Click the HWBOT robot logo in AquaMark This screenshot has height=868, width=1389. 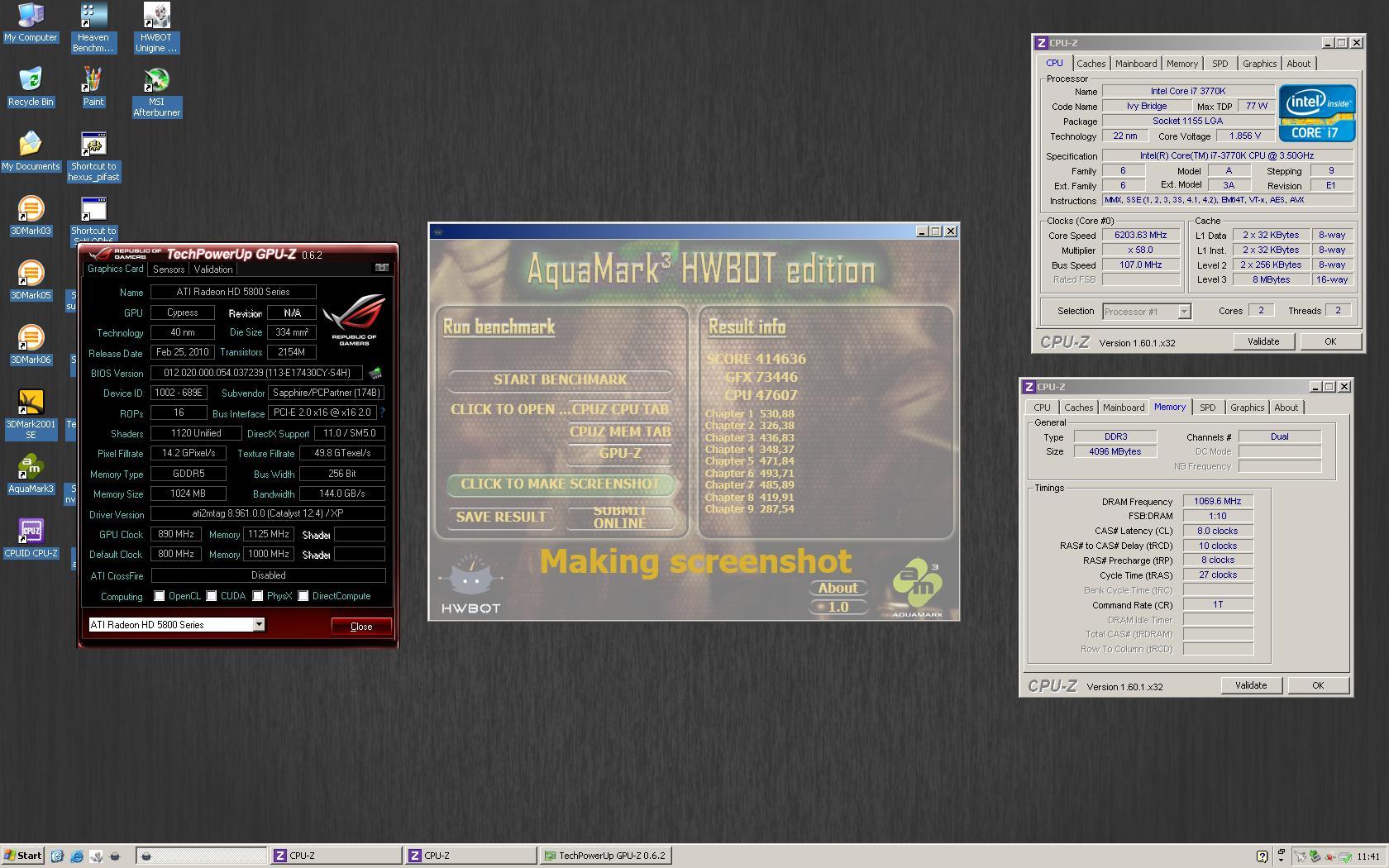point(470,584)
